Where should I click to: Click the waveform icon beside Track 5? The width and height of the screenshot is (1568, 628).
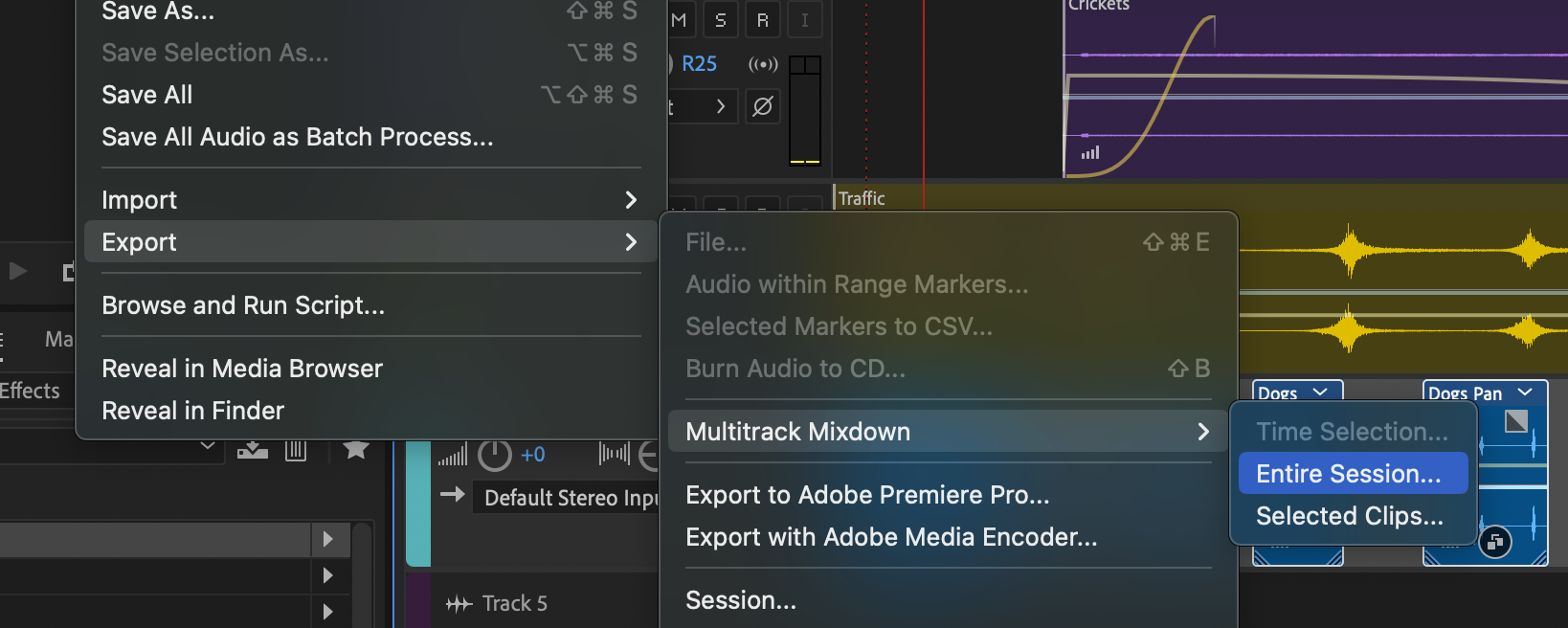click(459, 603)
